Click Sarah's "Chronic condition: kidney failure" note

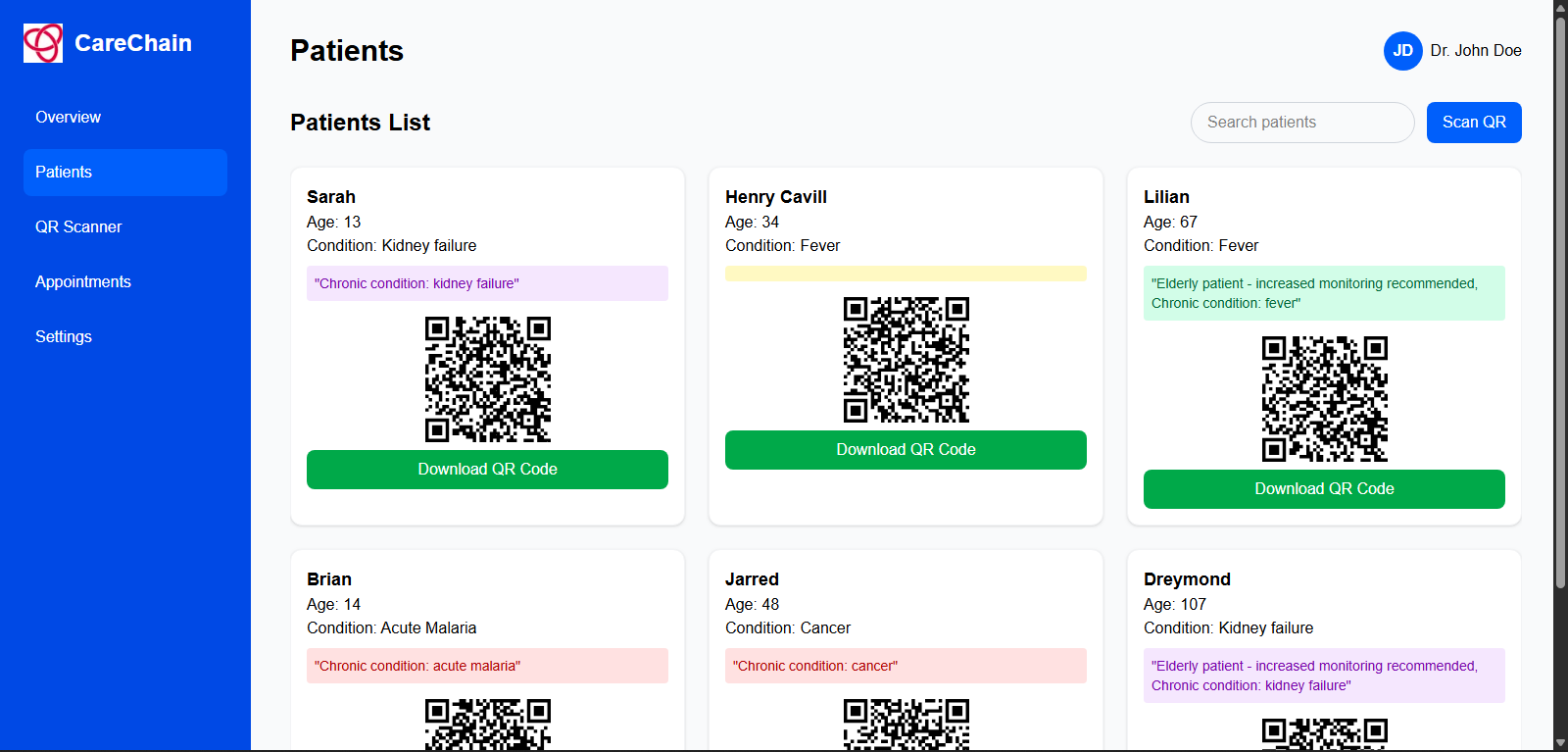tap(487, 283)
